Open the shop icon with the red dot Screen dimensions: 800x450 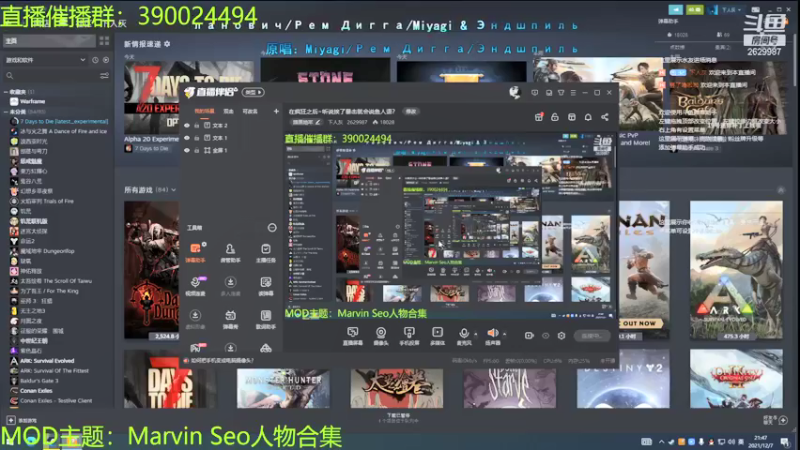(x=539, y=117)
